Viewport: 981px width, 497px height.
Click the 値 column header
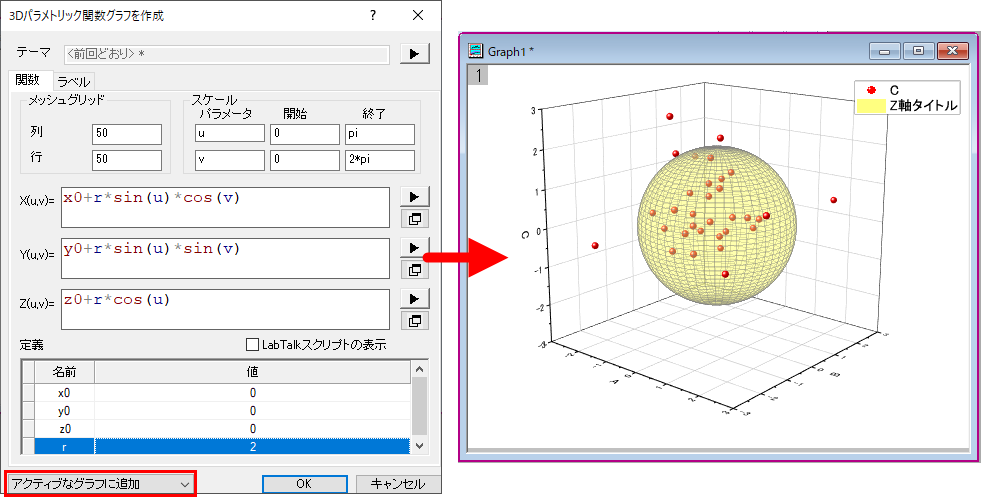pos(253,372)
